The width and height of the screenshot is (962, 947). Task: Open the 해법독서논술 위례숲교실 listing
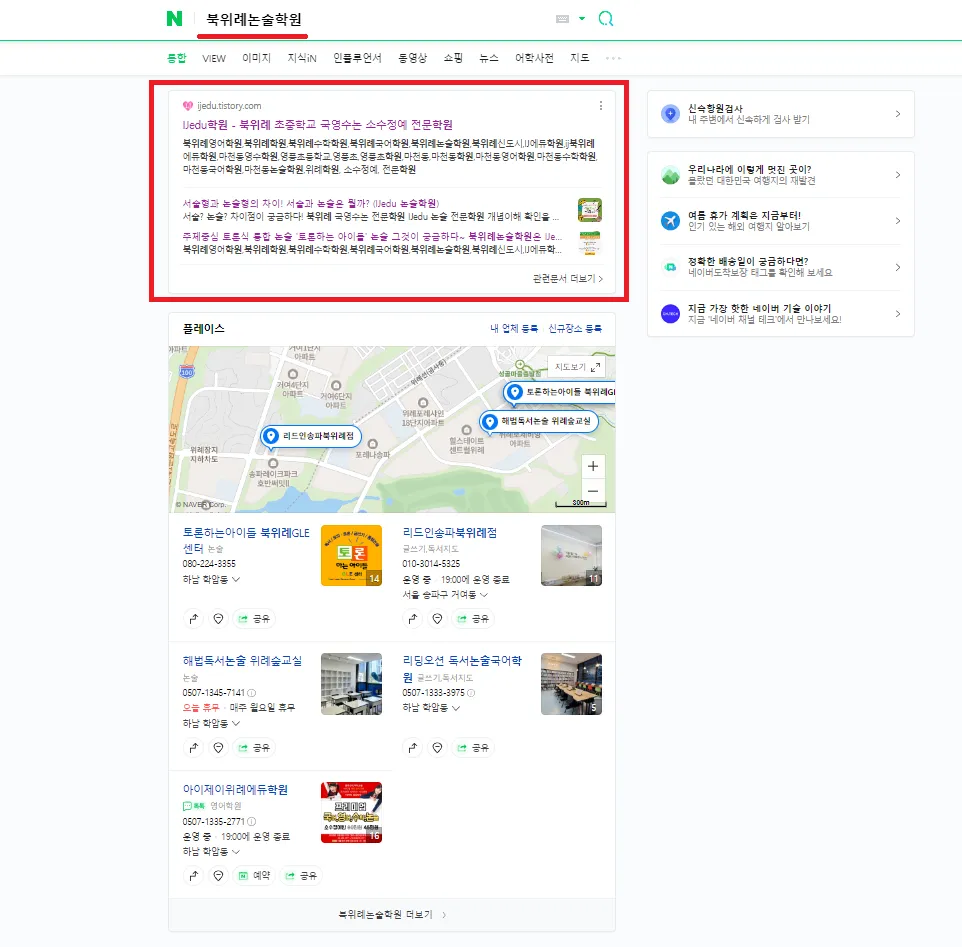point(242,661)
